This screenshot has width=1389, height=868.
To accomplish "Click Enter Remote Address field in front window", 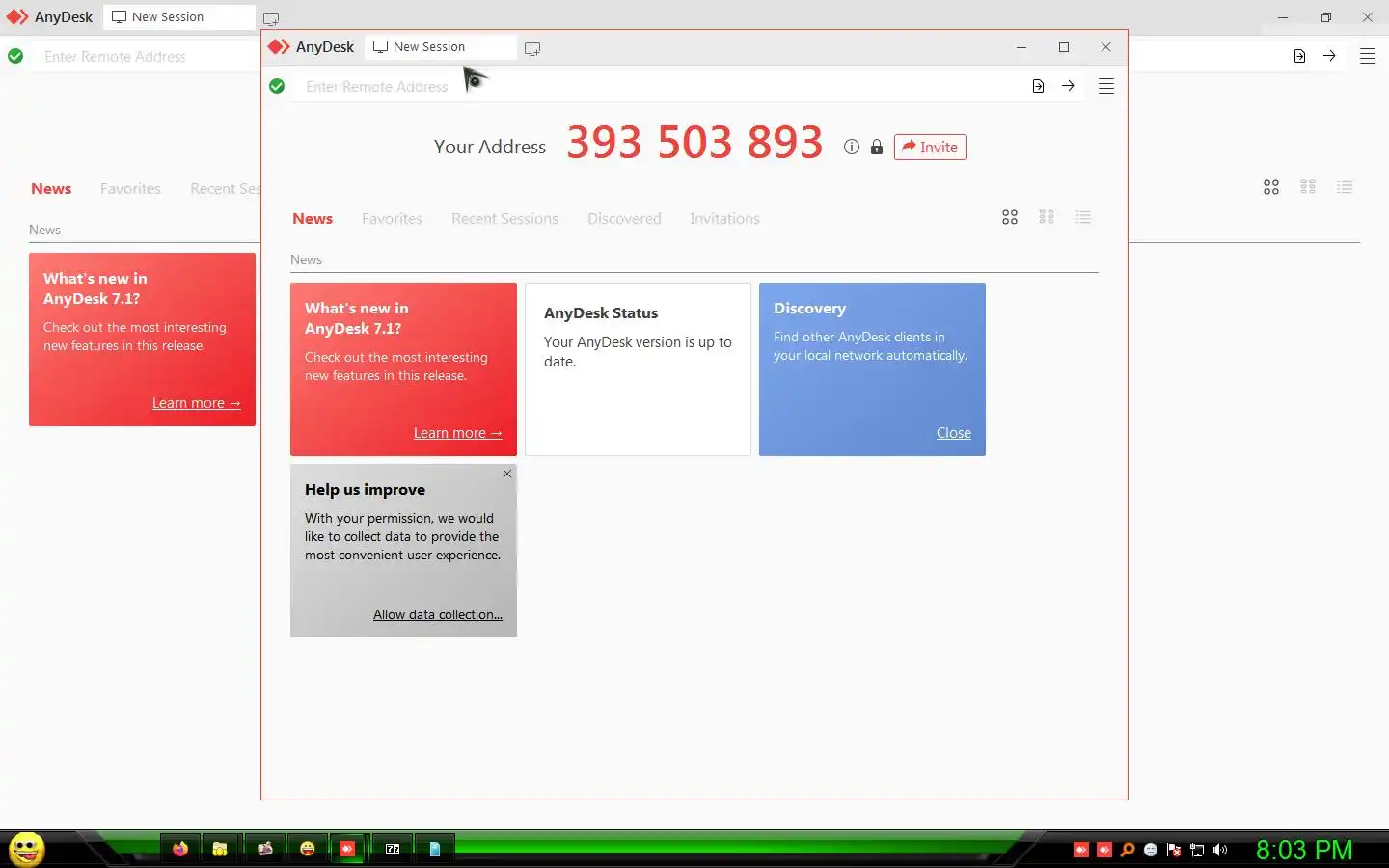I will pyautogui.click(x=656, y=86).
